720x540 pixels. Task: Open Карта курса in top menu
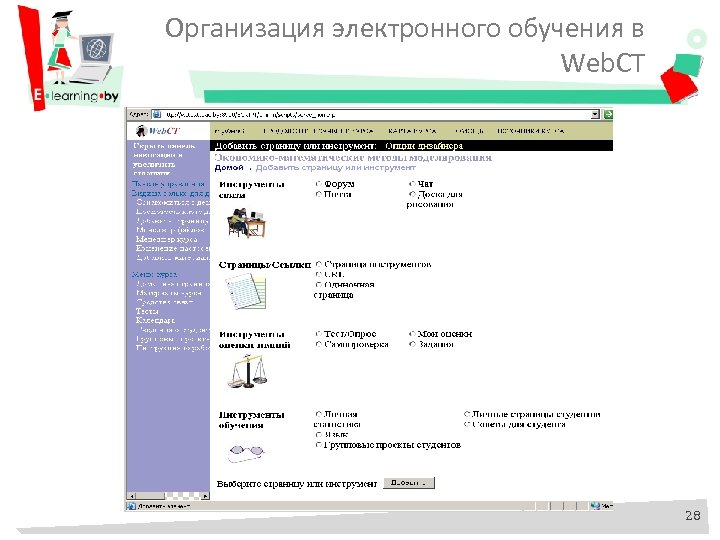click(411, 131)
